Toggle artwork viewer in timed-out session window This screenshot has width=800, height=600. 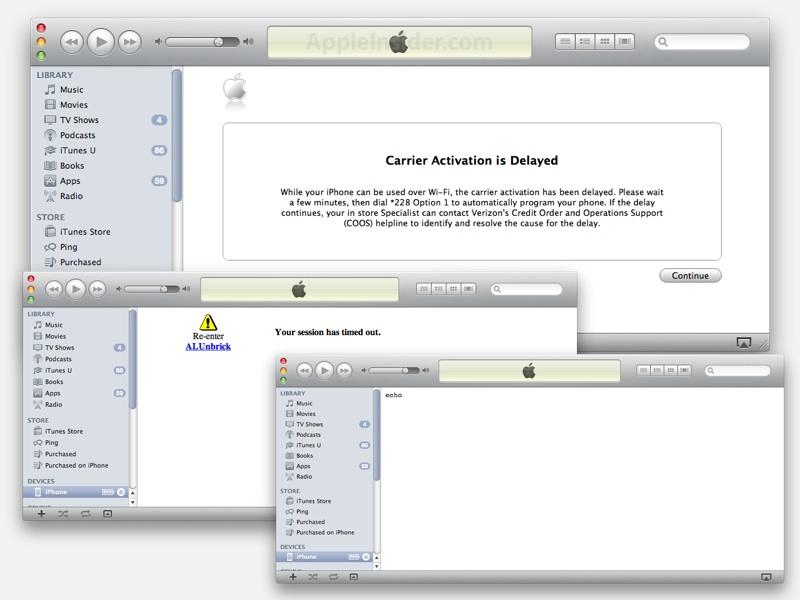click(x=107, y=514)
